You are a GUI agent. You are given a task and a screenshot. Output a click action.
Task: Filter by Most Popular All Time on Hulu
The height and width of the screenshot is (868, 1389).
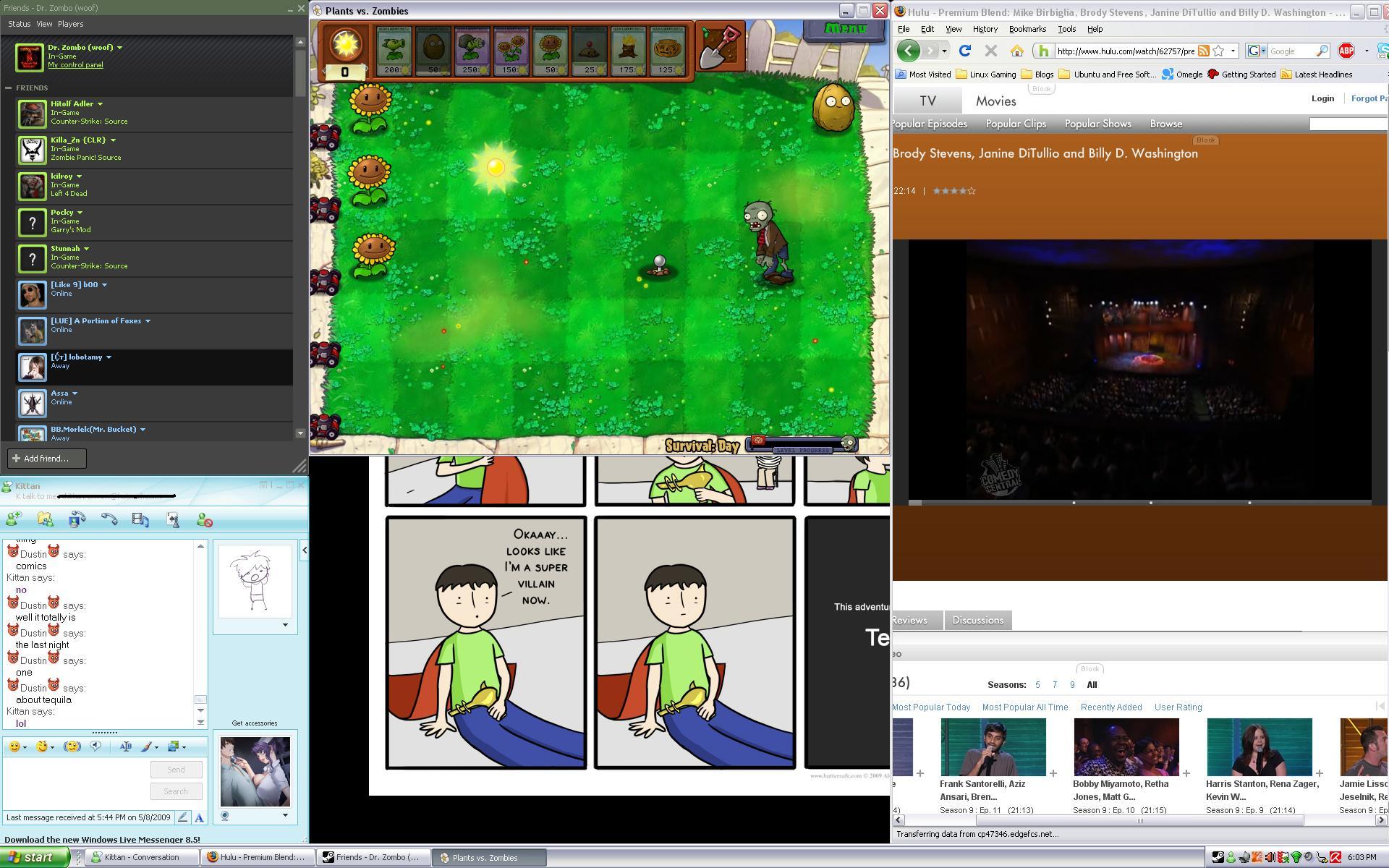(x=1024, y=707)
